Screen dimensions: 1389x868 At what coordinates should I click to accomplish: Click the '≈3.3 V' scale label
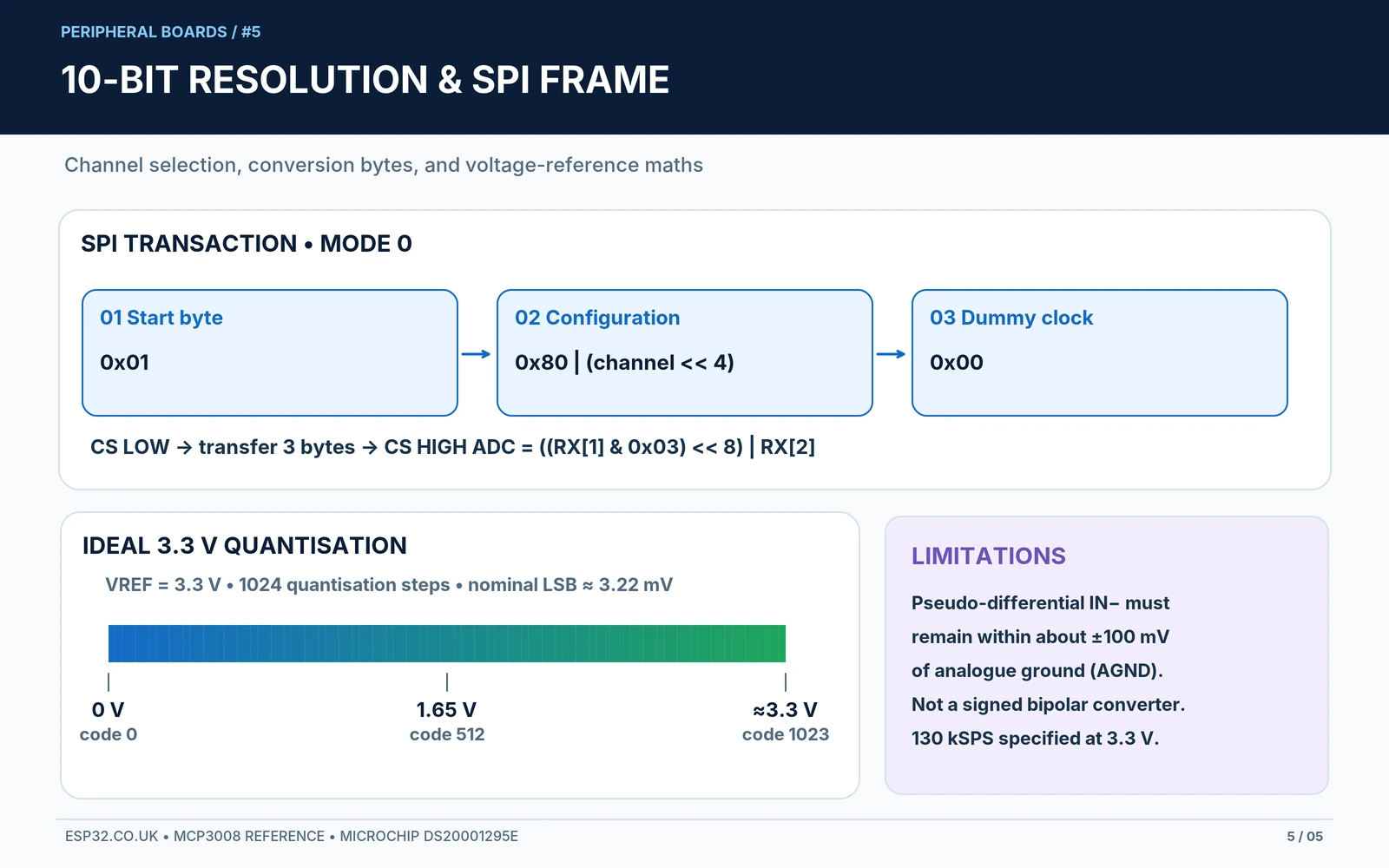[786, 710]
